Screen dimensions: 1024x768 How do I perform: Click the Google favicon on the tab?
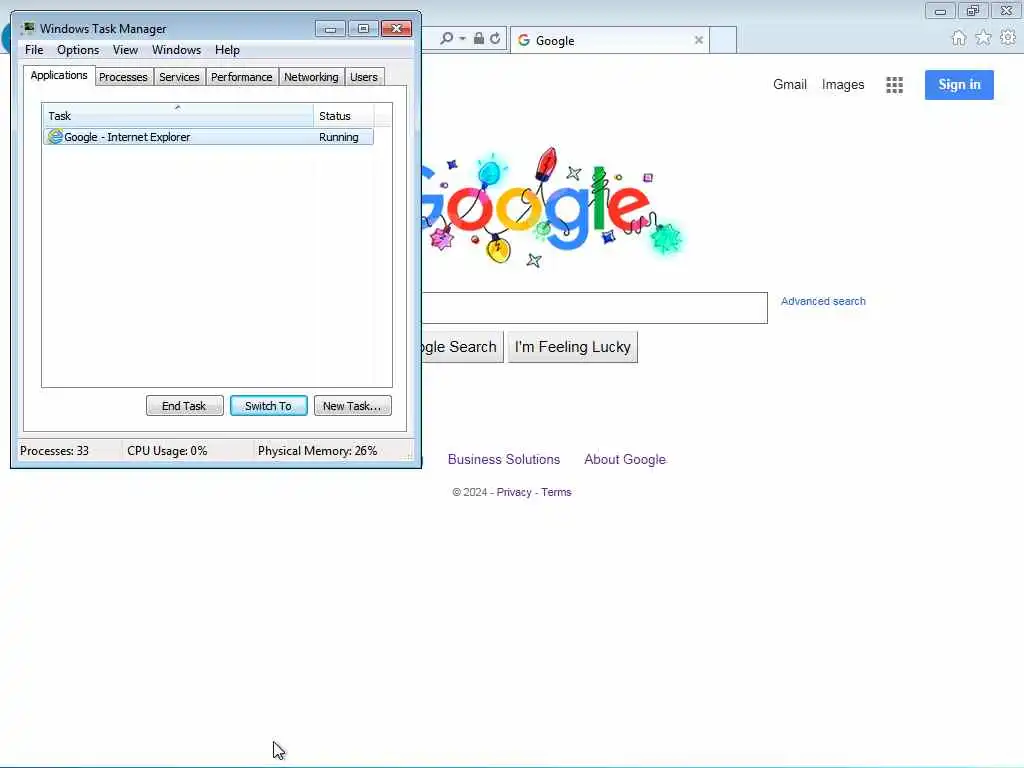(x=524, y=40)
